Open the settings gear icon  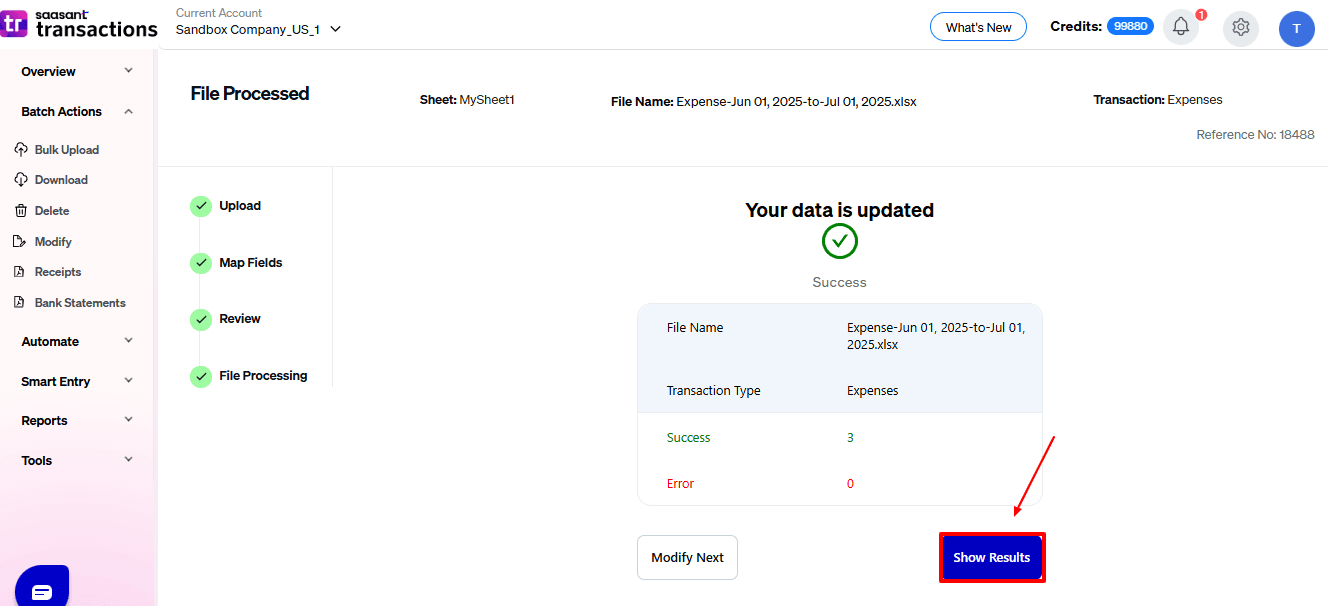click(x=1240, y=27)
